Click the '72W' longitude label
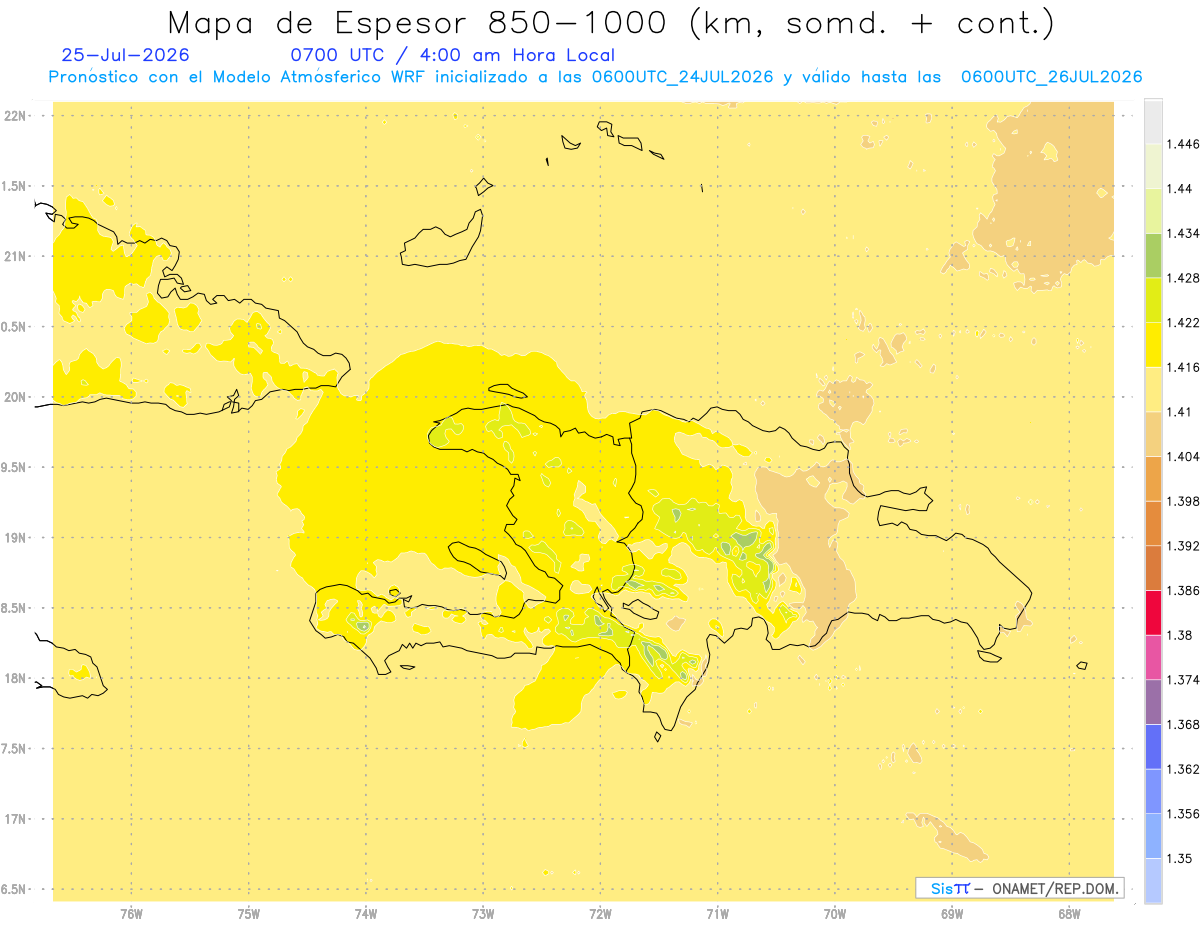 pyautogui.click(x=600, y=914)
